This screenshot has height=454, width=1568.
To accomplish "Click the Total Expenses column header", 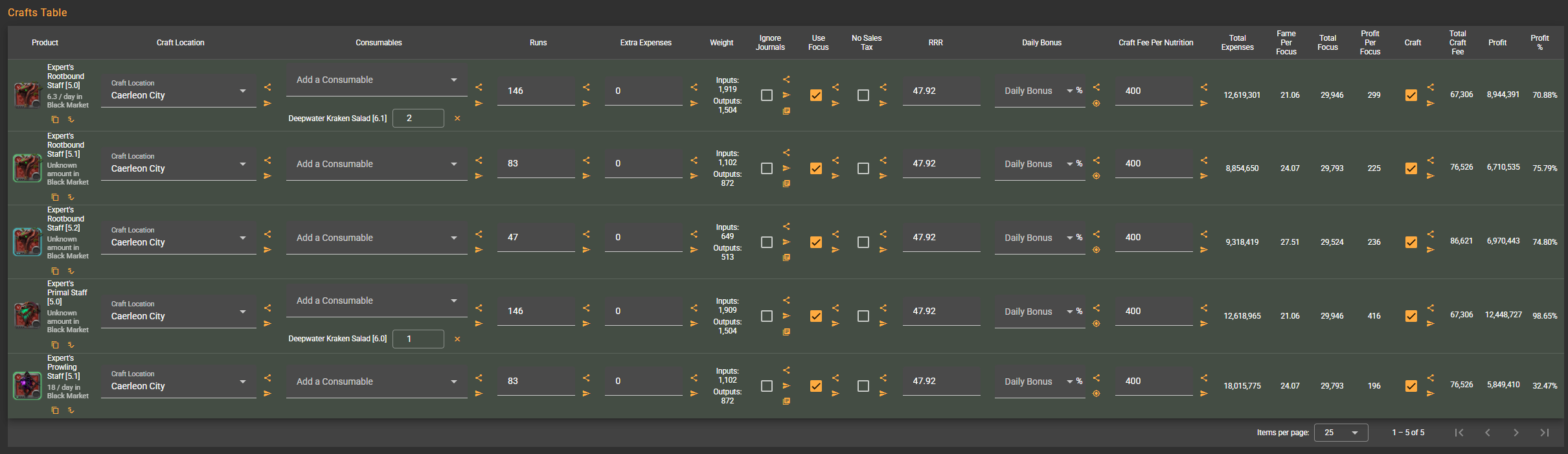I will [1237, 43].
